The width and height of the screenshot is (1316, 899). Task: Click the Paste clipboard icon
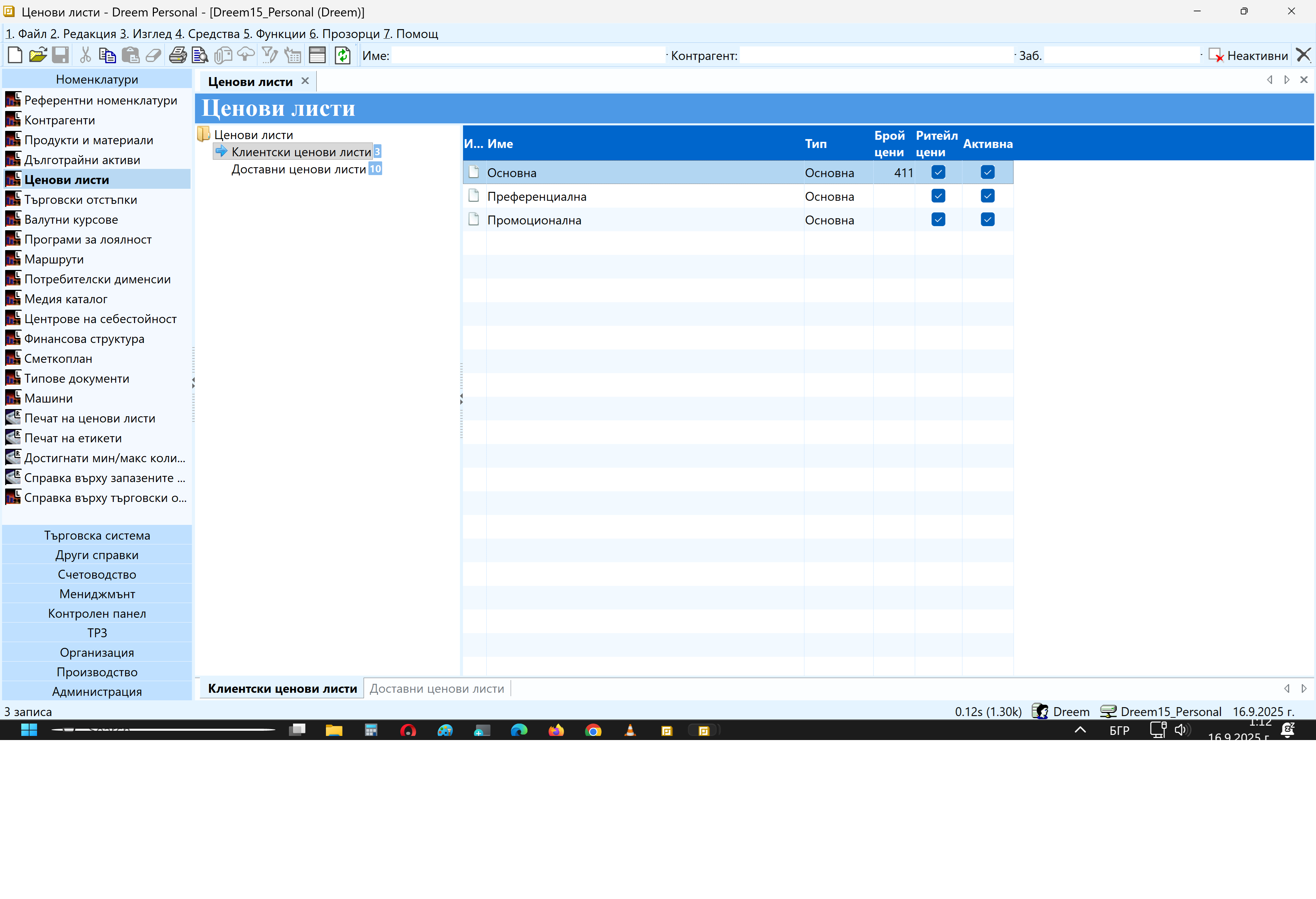[130, 56]
